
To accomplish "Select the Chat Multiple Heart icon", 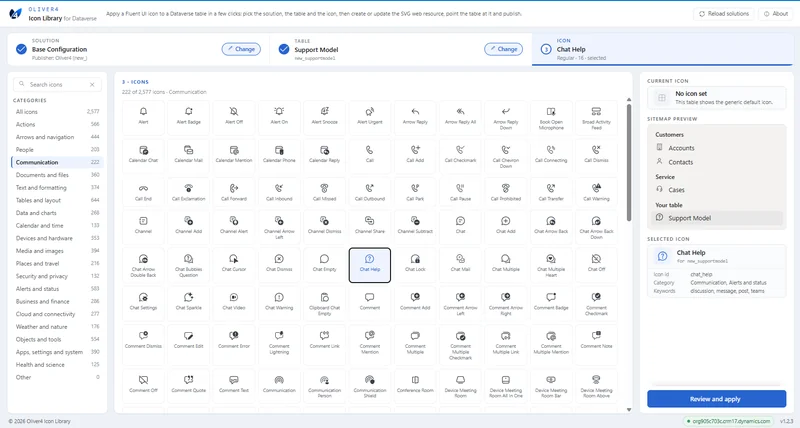I will (x=551, y=265).
